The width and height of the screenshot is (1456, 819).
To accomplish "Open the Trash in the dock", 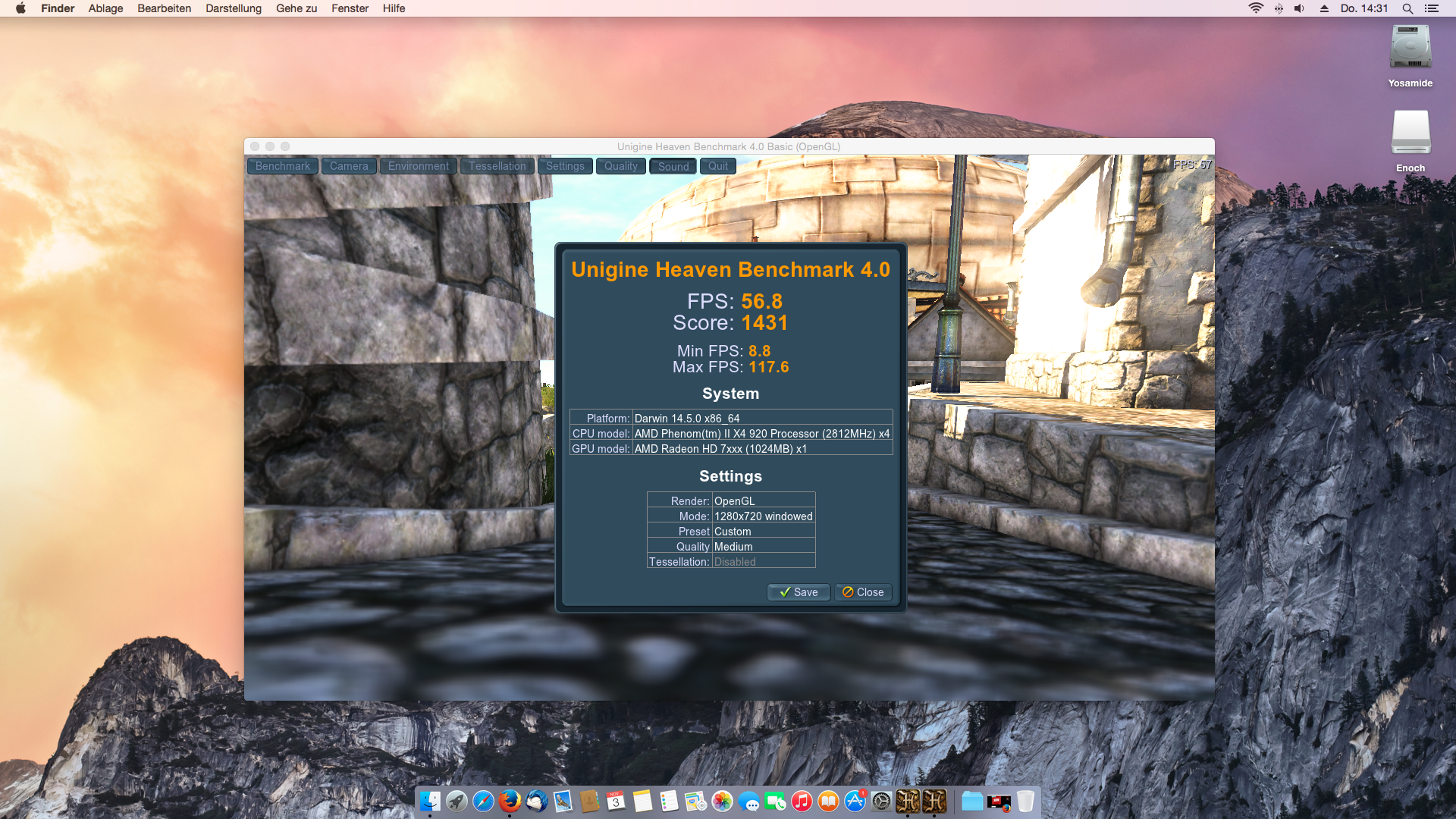I will [x=1025, y=801].
